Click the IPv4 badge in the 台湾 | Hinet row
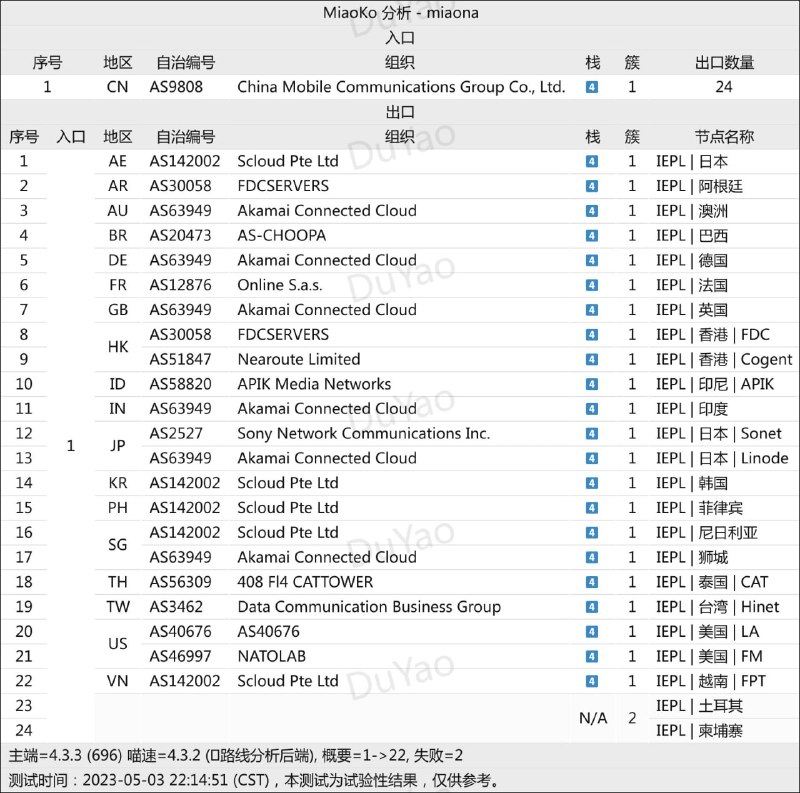Image resolution: width=800 pixels, height=793 pixels. 592,607
